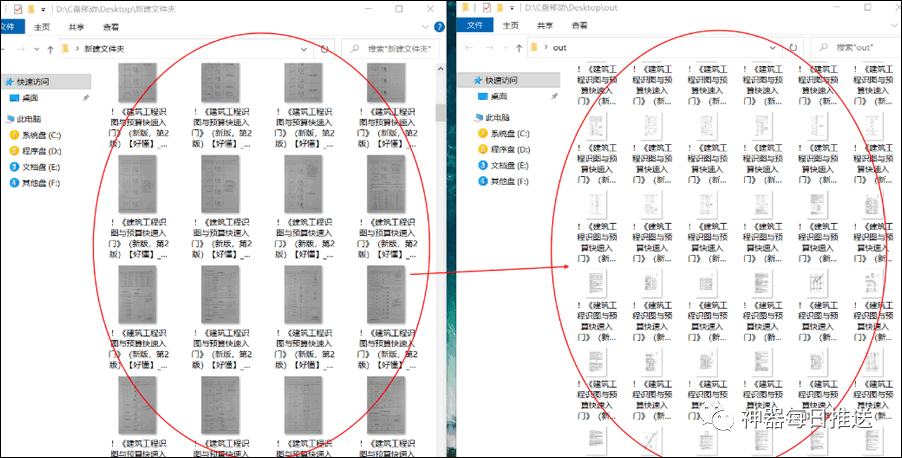Expand breadcrumb chevron before 新建文件夹 in address bar
This screenshot has height=458, width=902.
[x=77, y=49]
